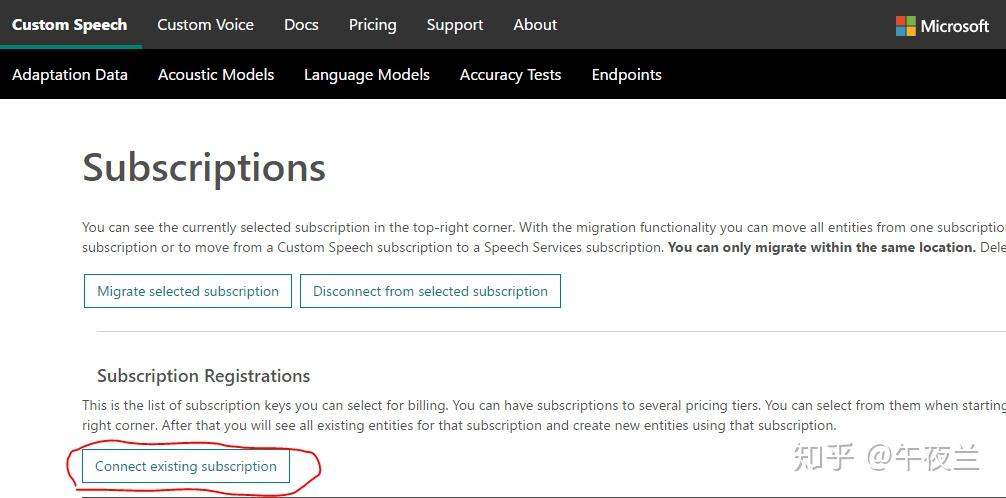Click the bold 'only migrate within same location' text
Screen dimensions: 1006x498
(x=821, y=247)
